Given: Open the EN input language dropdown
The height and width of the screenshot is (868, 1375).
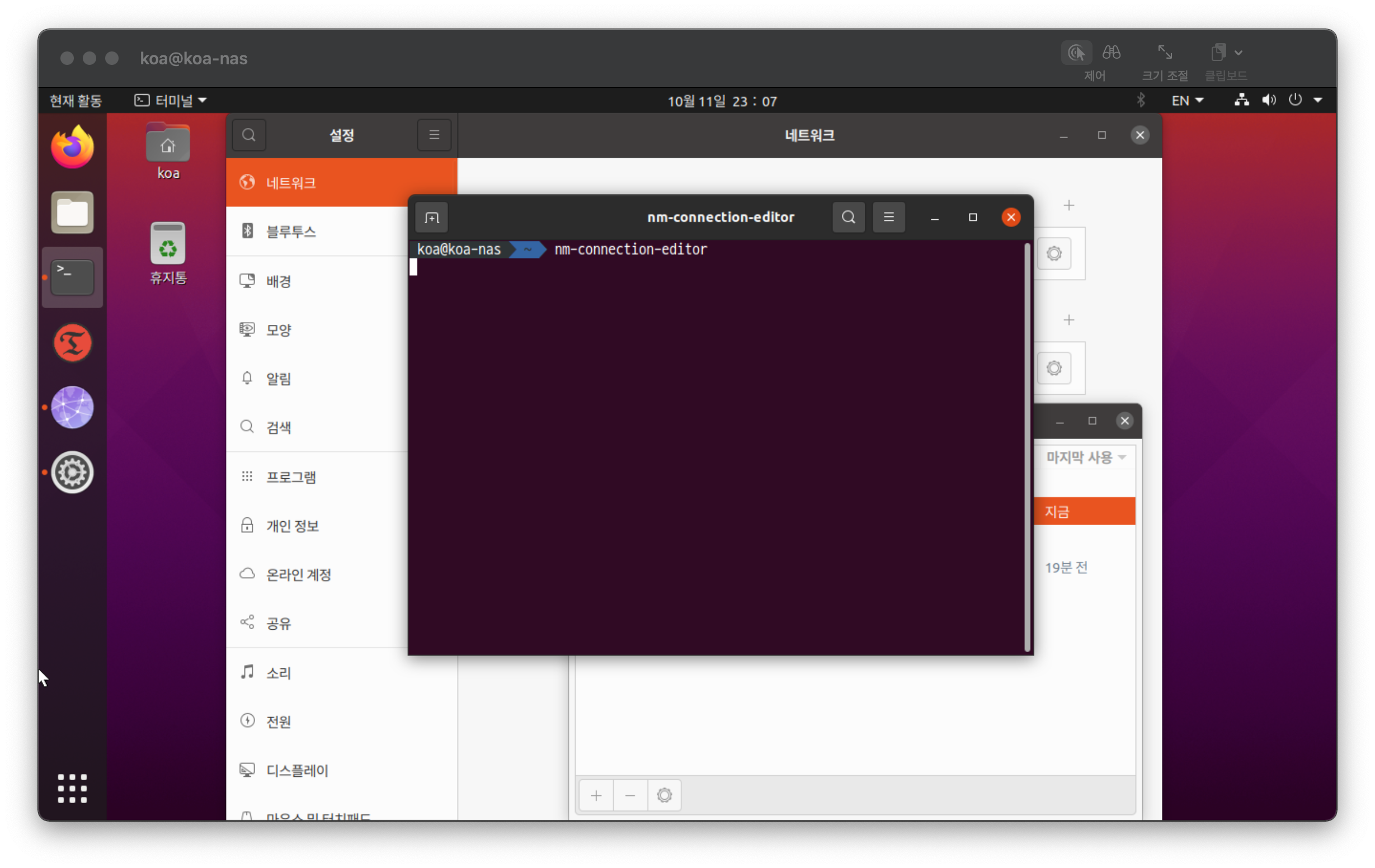Looking at the screenshot, I should click(x=1187, y=101).
